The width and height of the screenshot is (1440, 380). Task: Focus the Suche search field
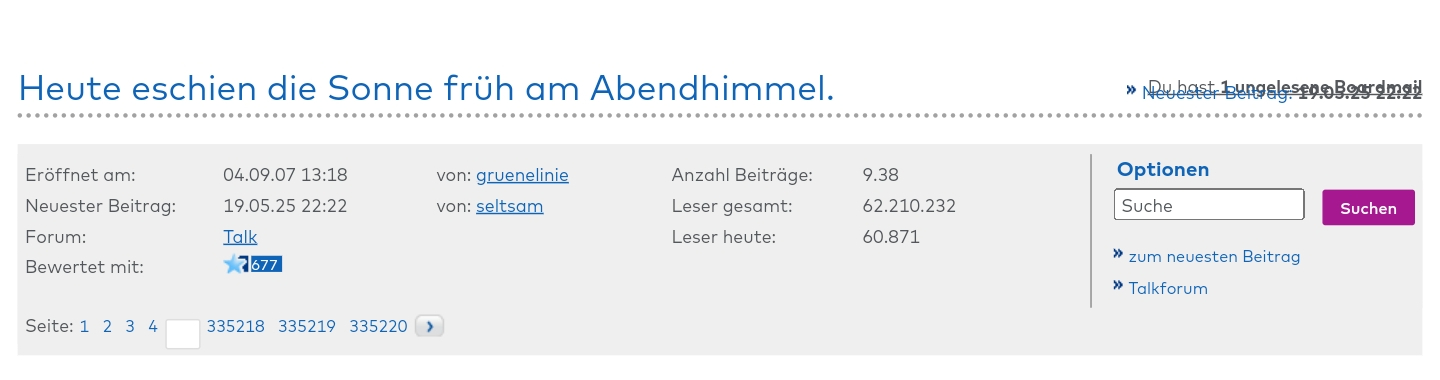pyautogui.click(x=1209, y=205)
